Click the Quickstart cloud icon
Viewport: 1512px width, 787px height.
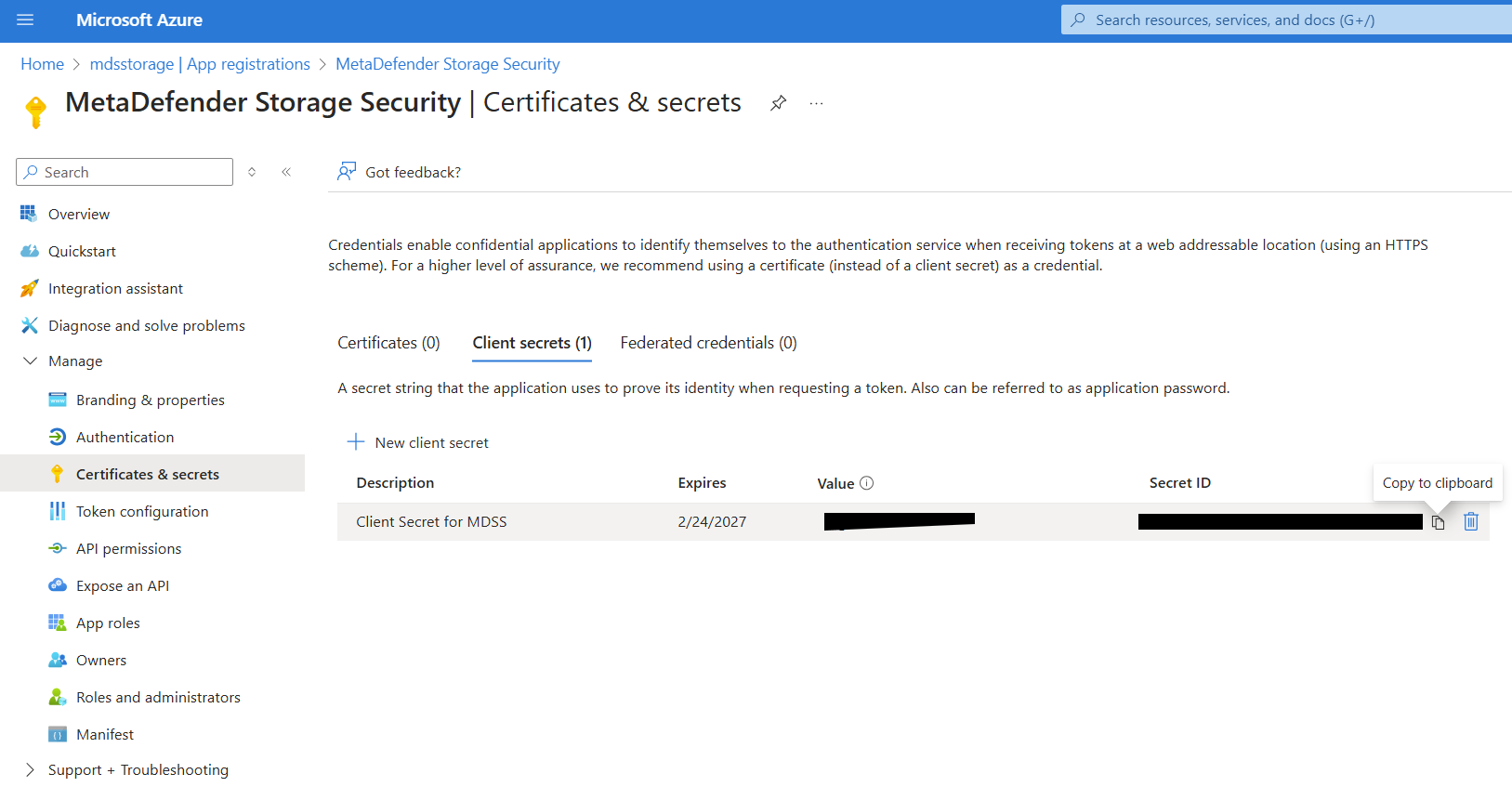tap(30, 251)
